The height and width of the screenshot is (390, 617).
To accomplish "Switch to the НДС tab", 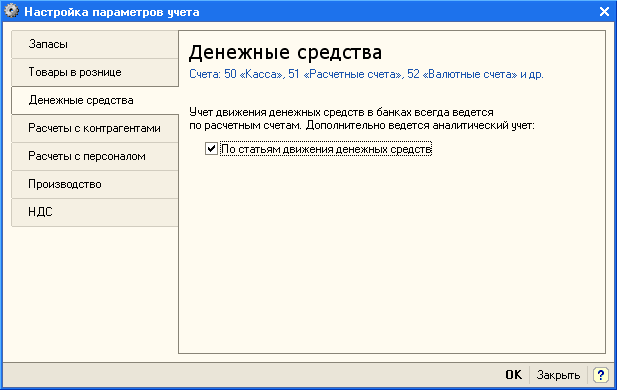I will (95, 212).
